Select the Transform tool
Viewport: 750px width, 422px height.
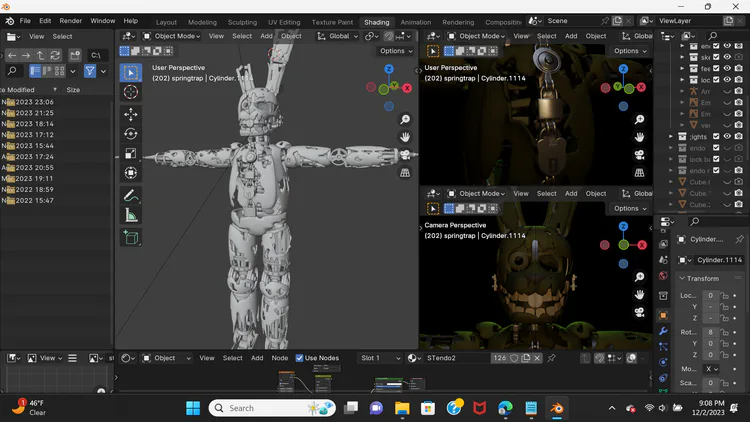(x=131, y=173)
